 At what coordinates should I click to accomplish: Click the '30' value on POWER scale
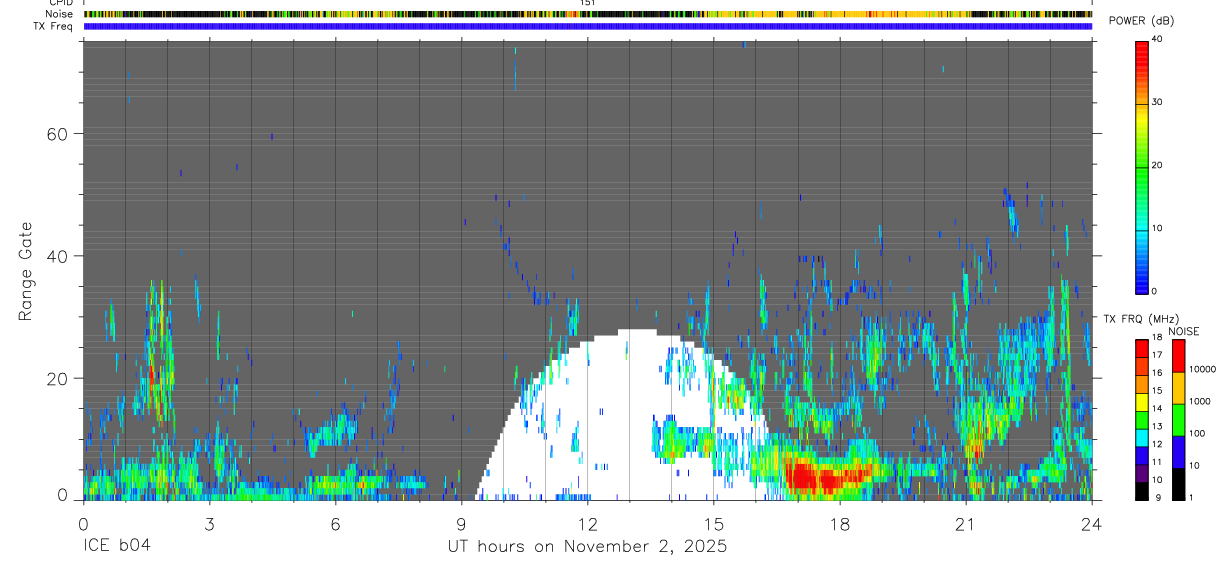click(1158, 102)
